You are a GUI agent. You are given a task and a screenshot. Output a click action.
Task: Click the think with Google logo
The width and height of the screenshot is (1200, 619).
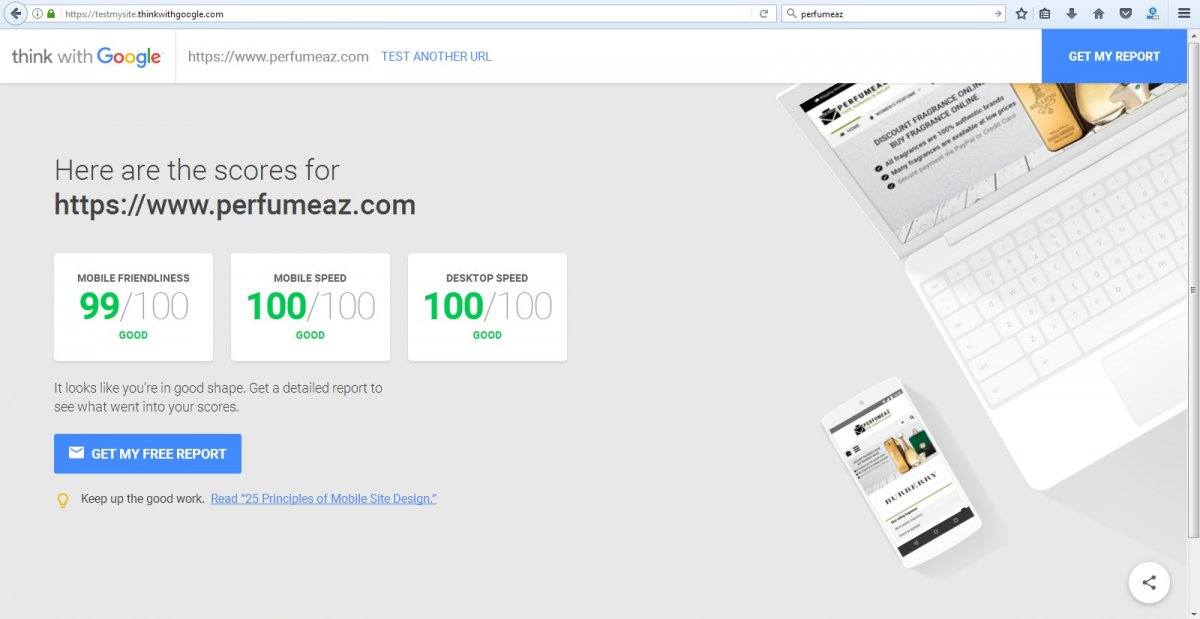pyautogui.click(x=87, y=57)
